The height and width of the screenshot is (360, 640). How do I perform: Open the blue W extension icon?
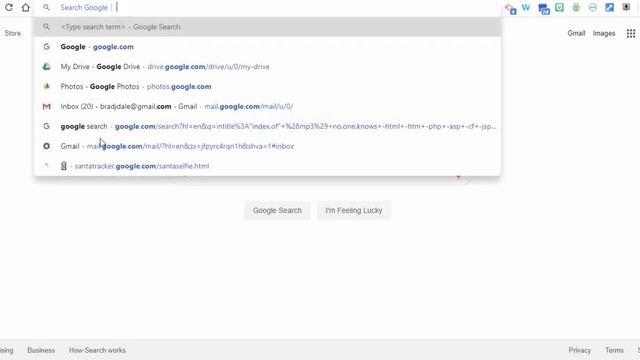pos(526,7)
